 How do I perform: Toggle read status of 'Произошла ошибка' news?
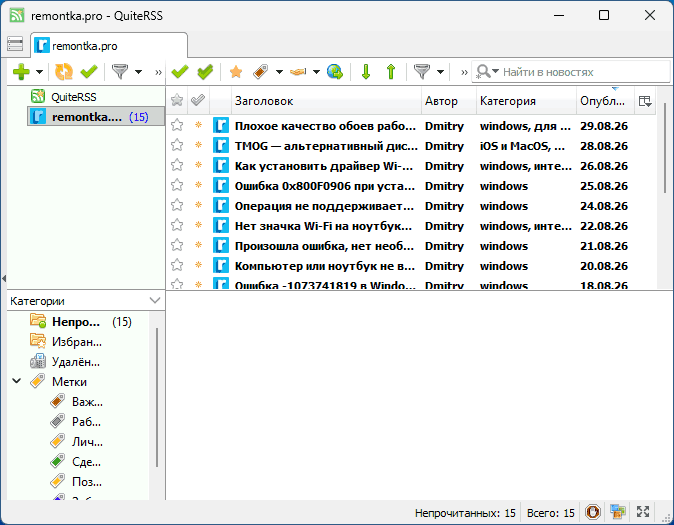coord(198,245)
